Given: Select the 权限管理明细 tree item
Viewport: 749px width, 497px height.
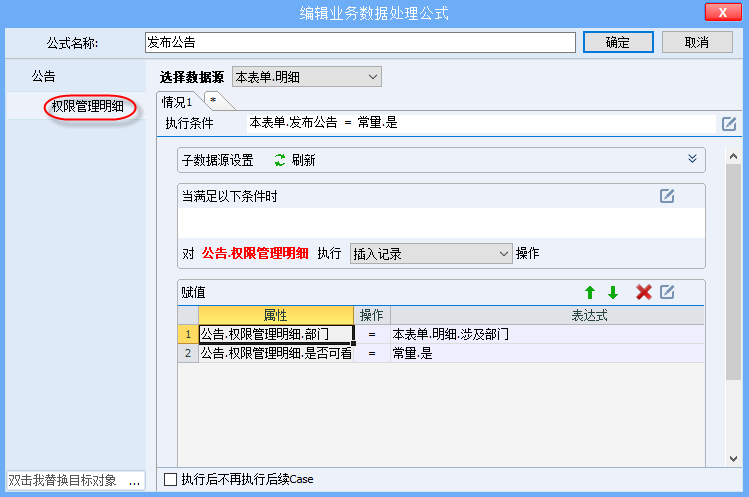Looking at the screenshot, I should [x=87, y=106].
